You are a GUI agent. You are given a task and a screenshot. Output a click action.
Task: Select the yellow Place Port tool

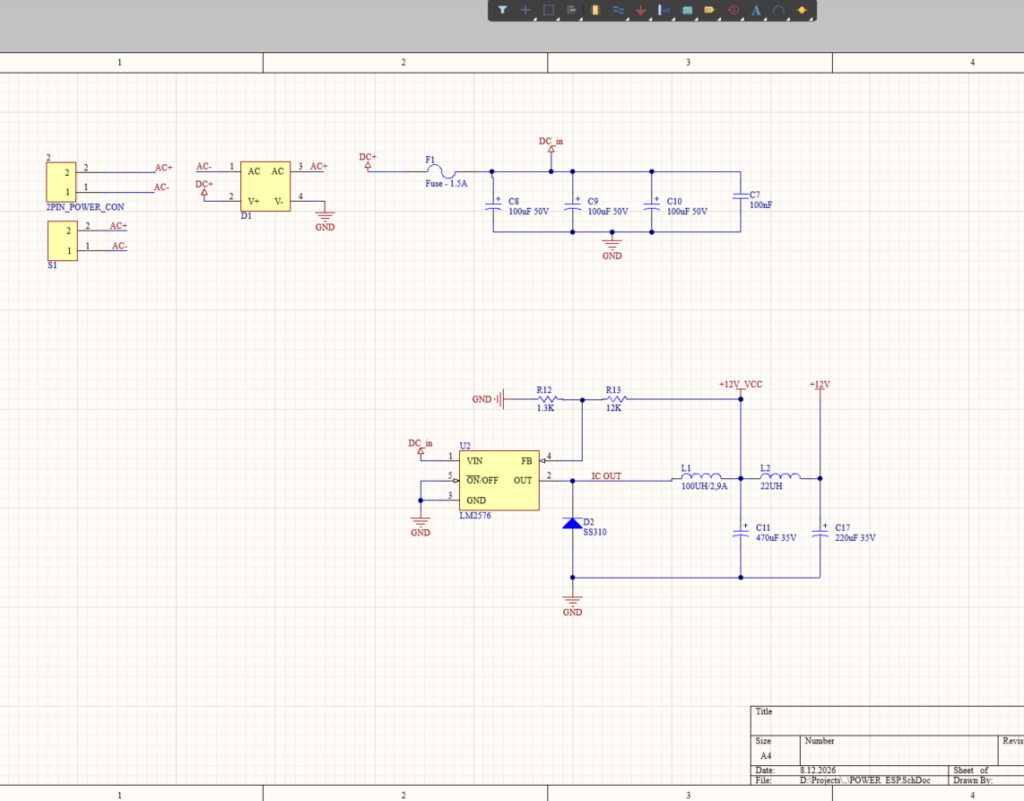710,10
